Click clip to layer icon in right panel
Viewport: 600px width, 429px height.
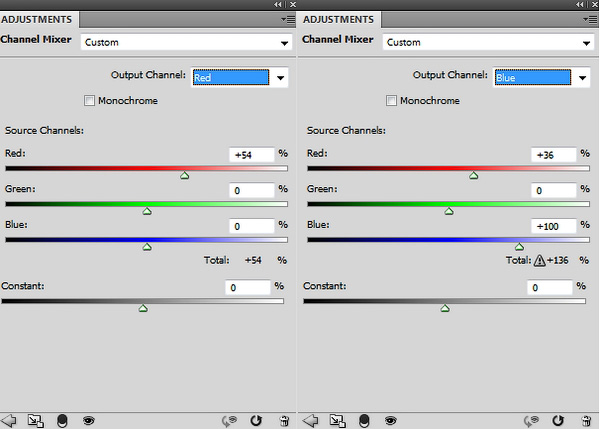point(364,420)
